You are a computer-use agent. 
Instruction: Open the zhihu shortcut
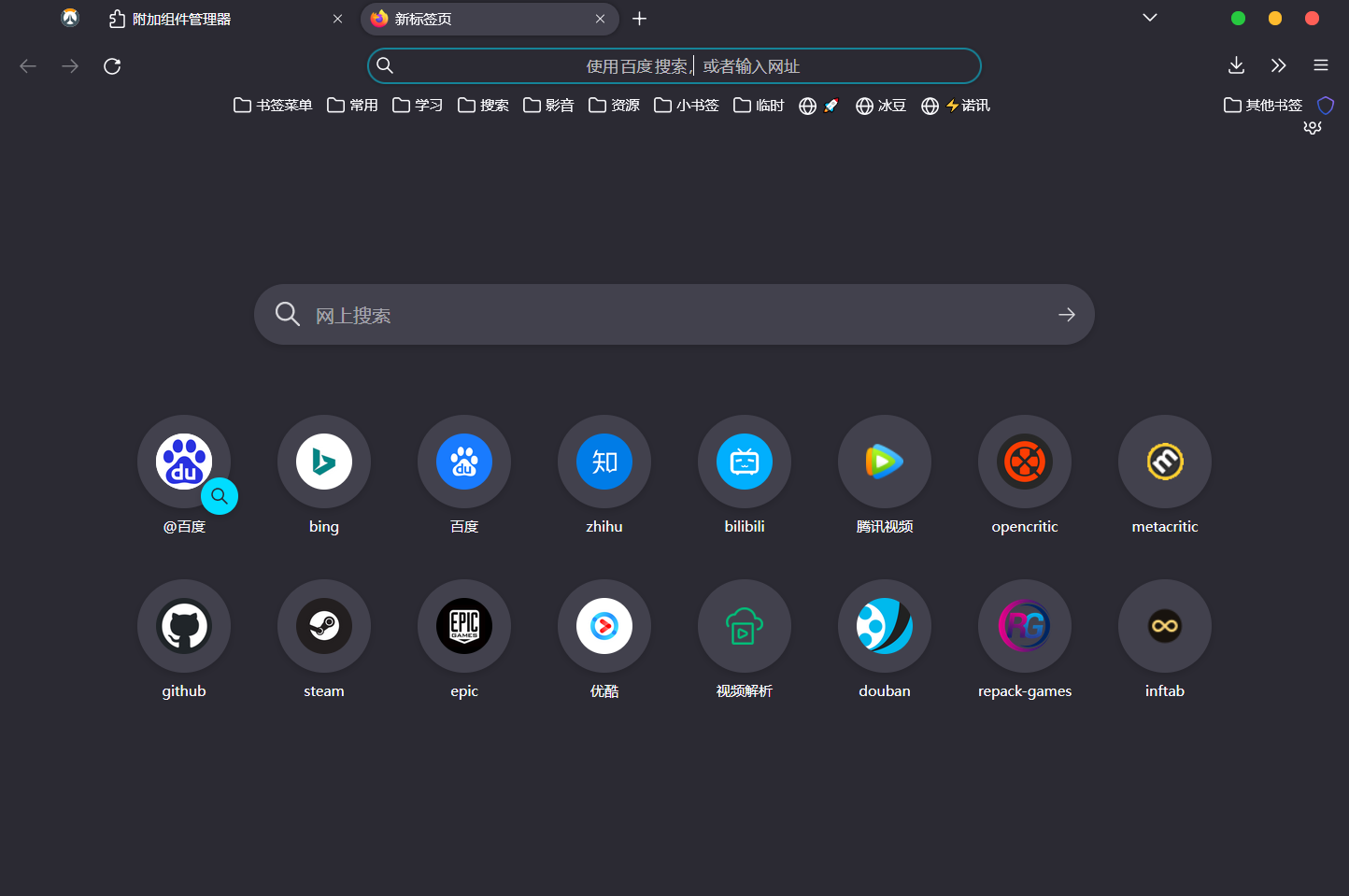click(604, 462)
